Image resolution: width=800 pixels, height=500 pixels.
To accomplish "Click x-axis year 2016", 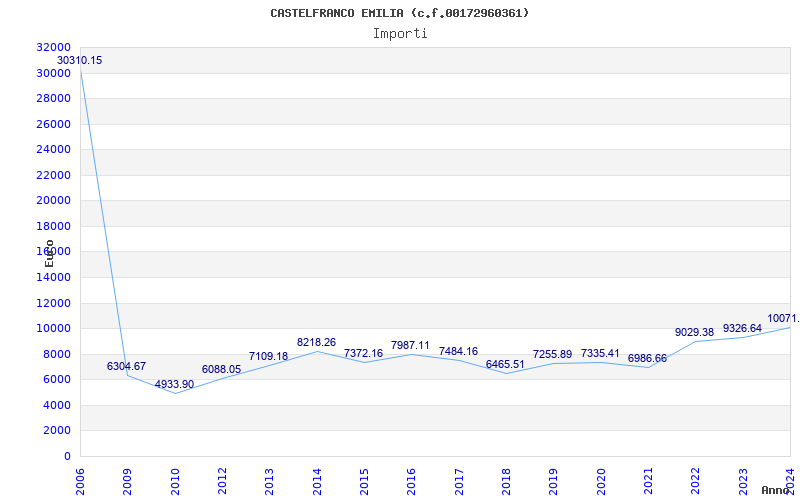I will pyautogui.click(x=412, y=481).
